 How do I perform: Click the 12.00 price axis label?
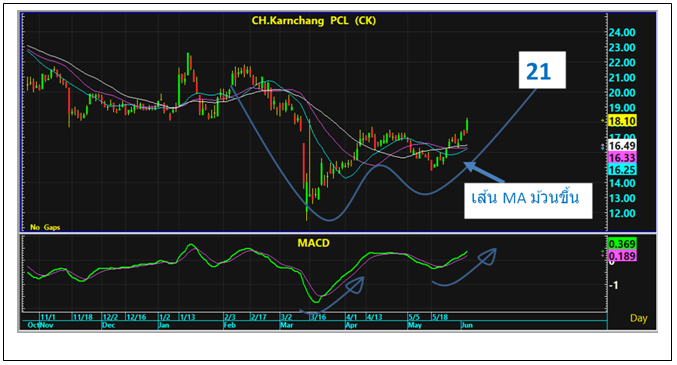tap(622, 213)
